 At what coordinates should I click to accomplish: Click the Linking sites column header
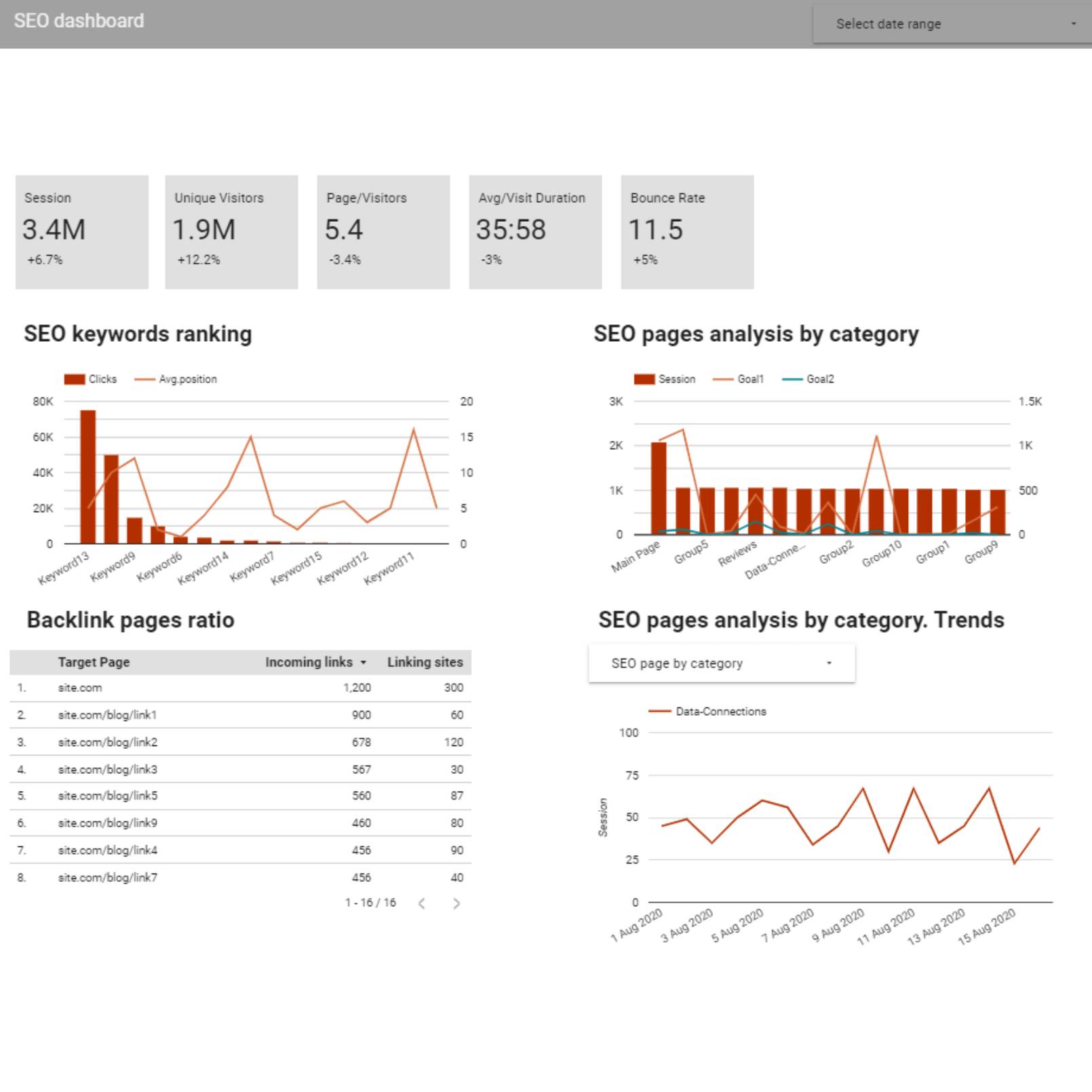coord(425,663)
